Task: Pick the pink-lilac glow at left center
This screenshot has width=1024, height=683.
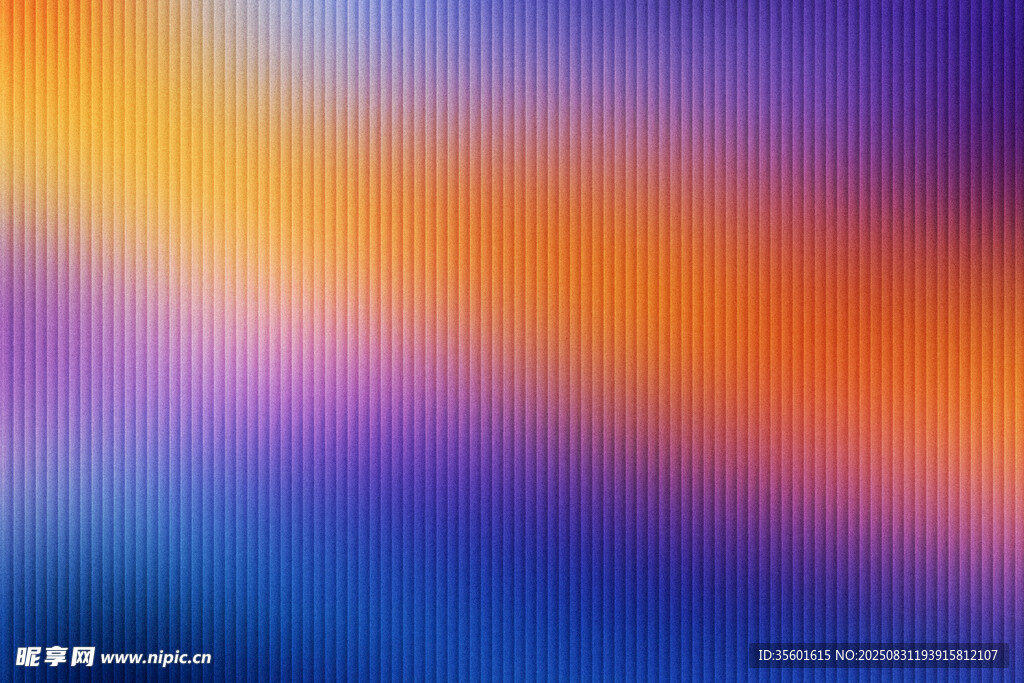Action: pyautogui.click(x=260, y=340)
